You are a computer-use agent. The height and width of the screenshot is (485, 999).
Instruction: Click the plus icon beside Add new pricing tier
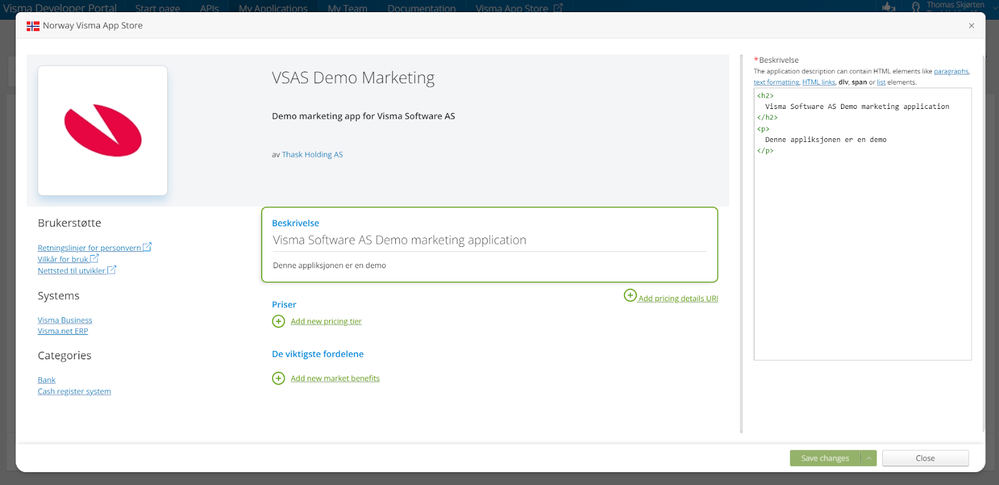pos(278,321)
